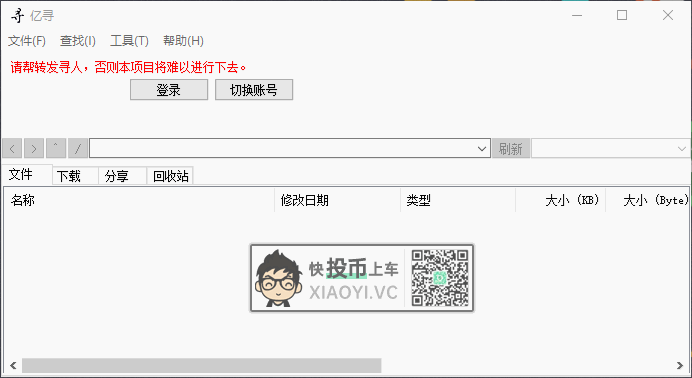Click the horizontal scrollbar left arrow
The width and height of the screenshot is (692, 378).
tap(13, 366)
